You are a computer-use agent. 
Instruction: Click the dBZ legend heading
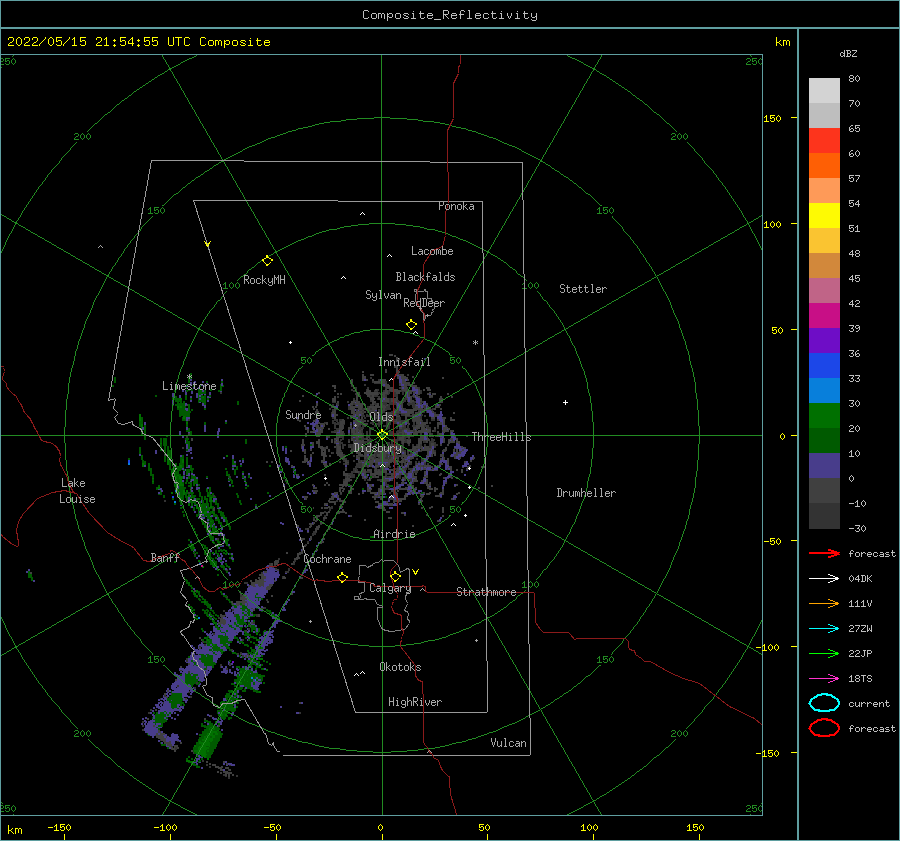coord(848,53)
